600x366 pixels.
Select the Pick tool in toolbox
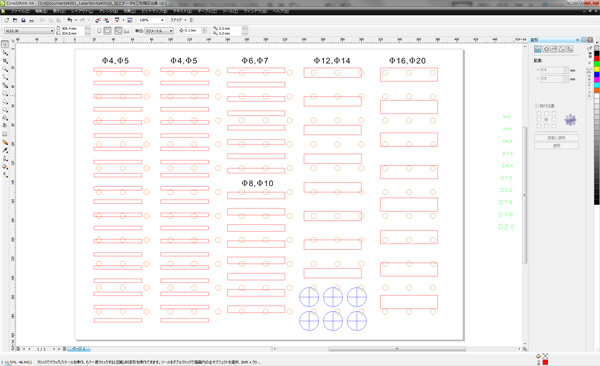pos(5,44)
